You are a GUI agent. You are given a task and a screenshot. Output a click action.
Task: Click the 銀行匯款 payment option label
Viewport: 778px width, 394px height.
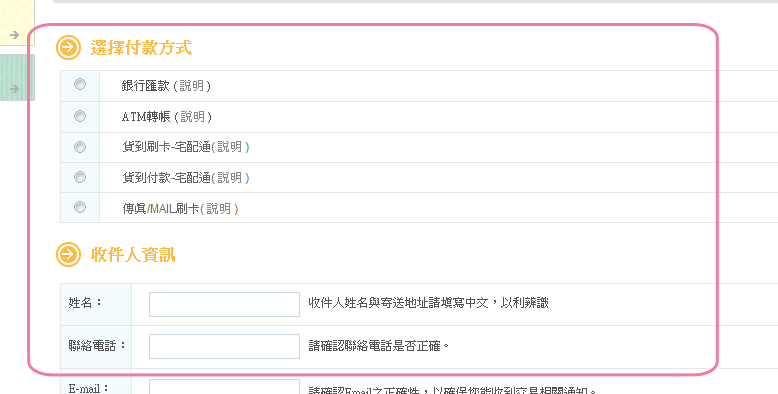[146, 86]
